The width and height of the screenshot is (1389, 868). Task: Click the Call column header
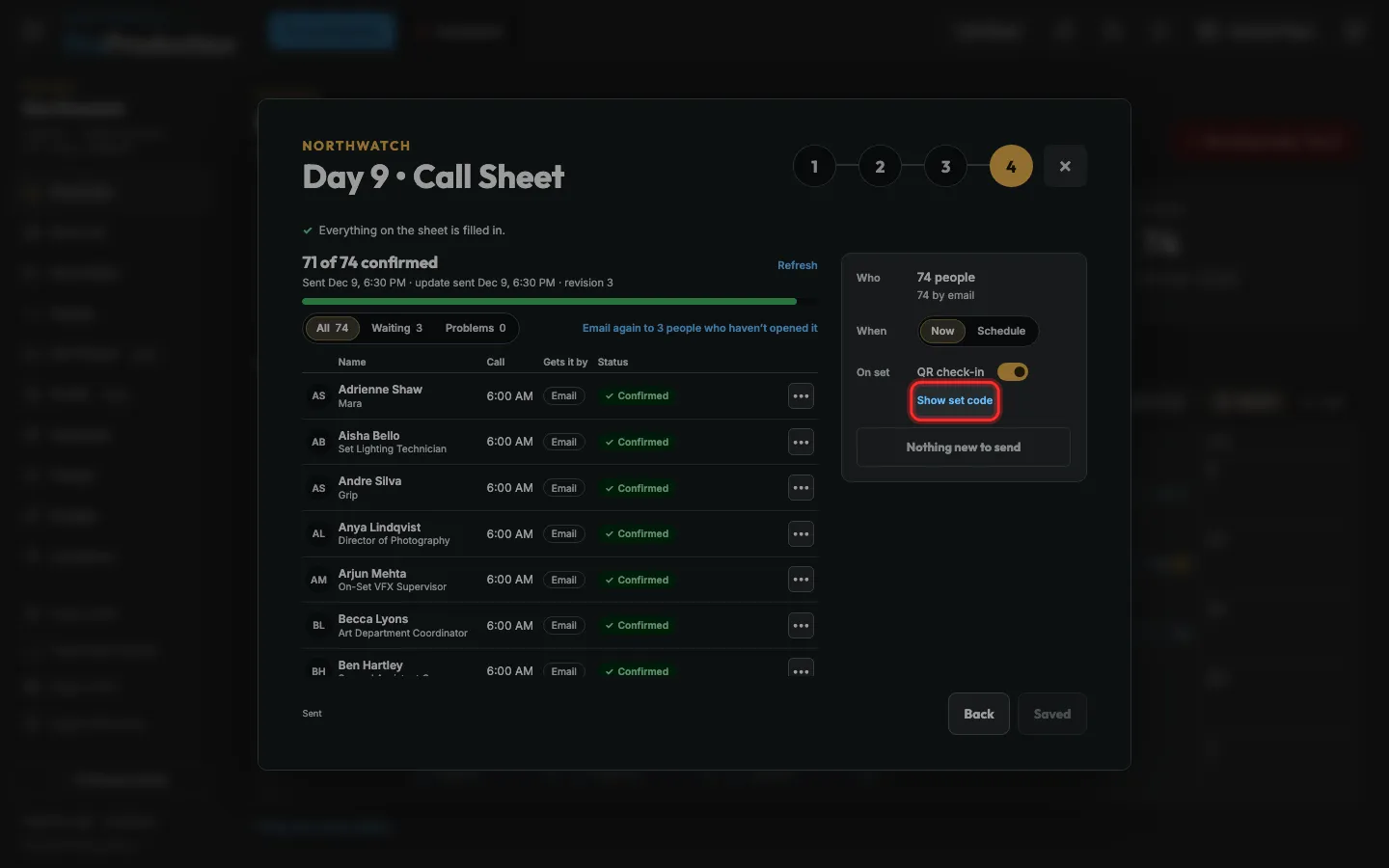pos(496,363)
